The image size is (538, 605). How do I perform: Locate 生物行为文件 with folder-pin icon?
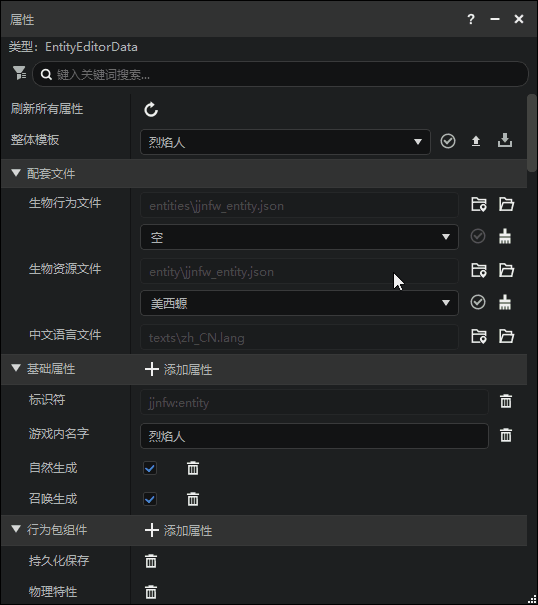[x=479, y=204]
